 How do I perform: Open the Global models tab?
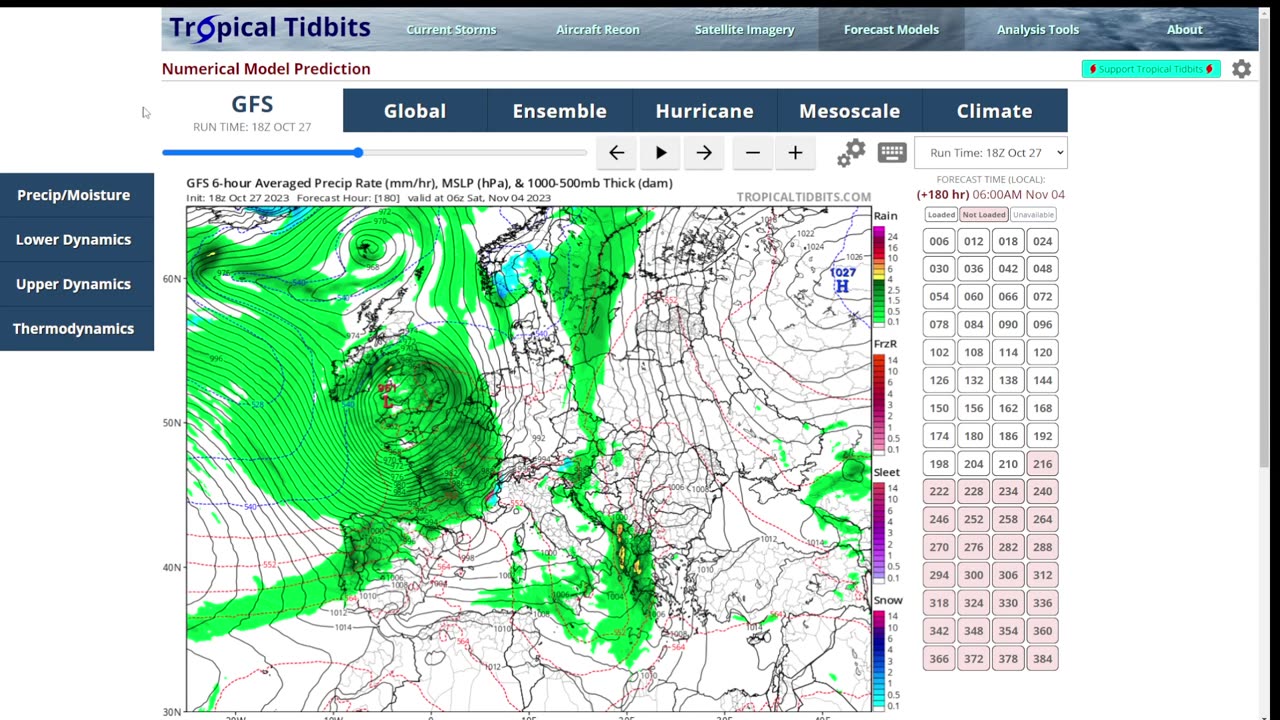415,111
